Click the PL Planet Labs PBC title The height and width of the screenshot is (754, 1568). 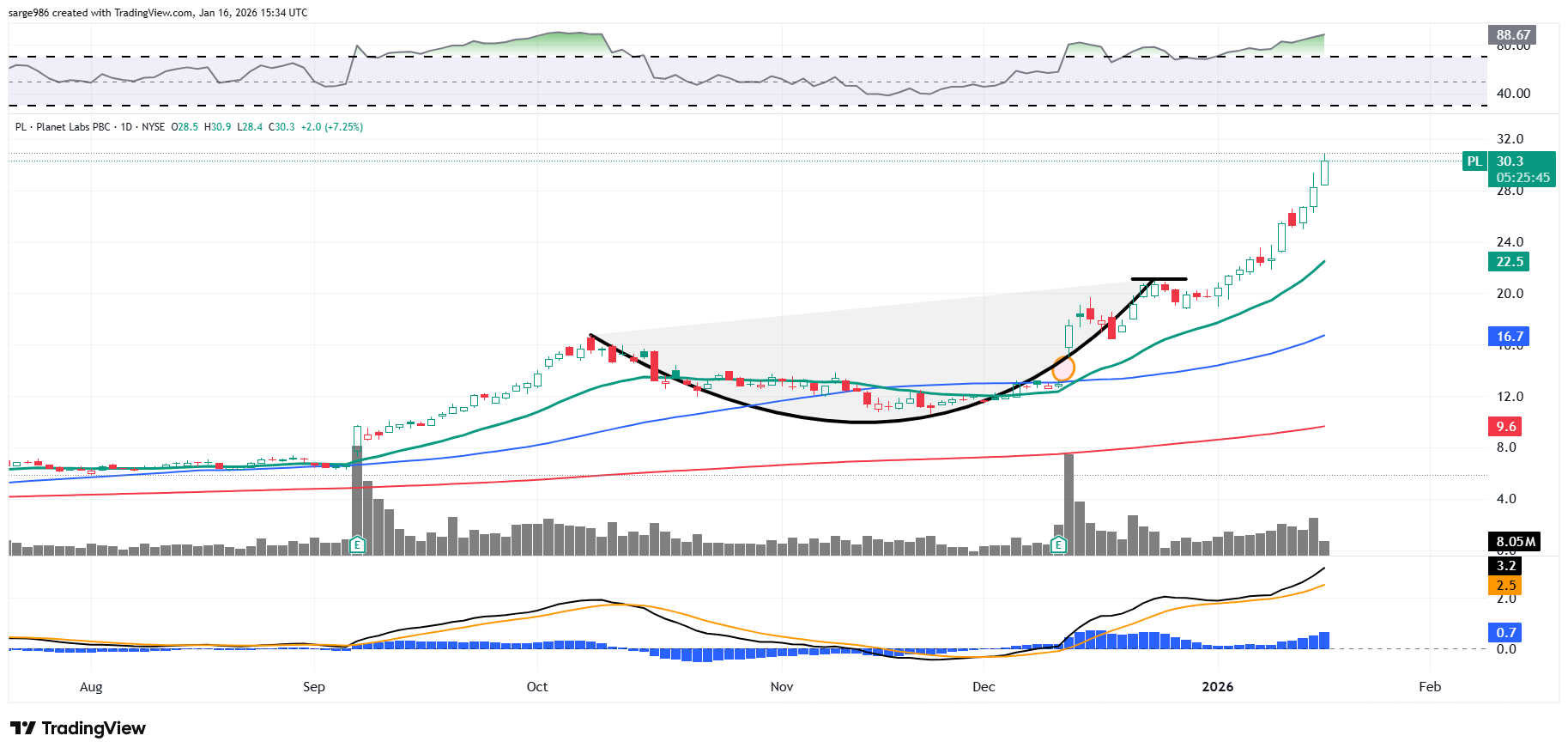pyautogui.click(x=64, y=127)
